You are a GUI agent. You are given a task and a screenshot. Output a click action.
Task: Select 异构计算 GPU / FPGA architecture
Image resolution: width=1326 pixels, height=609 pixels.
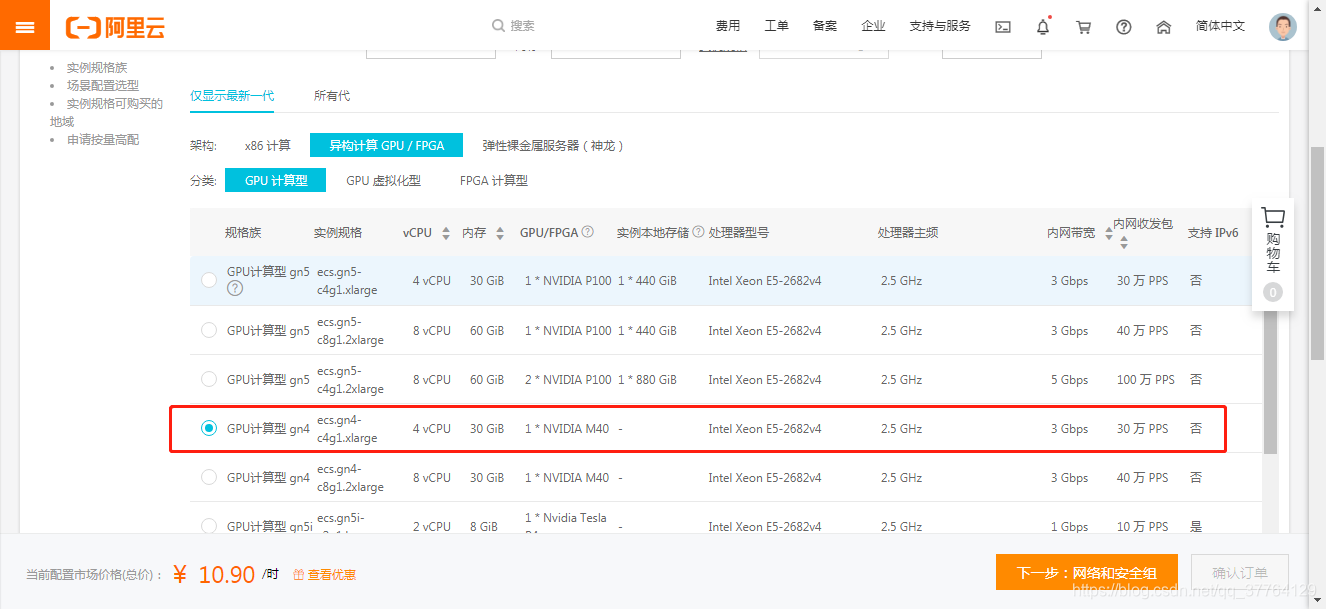(387, 145)
